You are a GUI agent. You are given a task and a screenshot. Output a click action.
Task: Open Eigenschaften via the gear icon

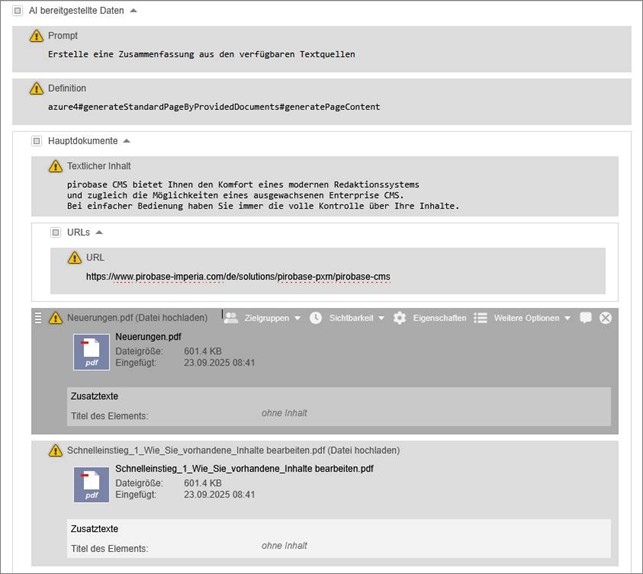pos(400,318)
